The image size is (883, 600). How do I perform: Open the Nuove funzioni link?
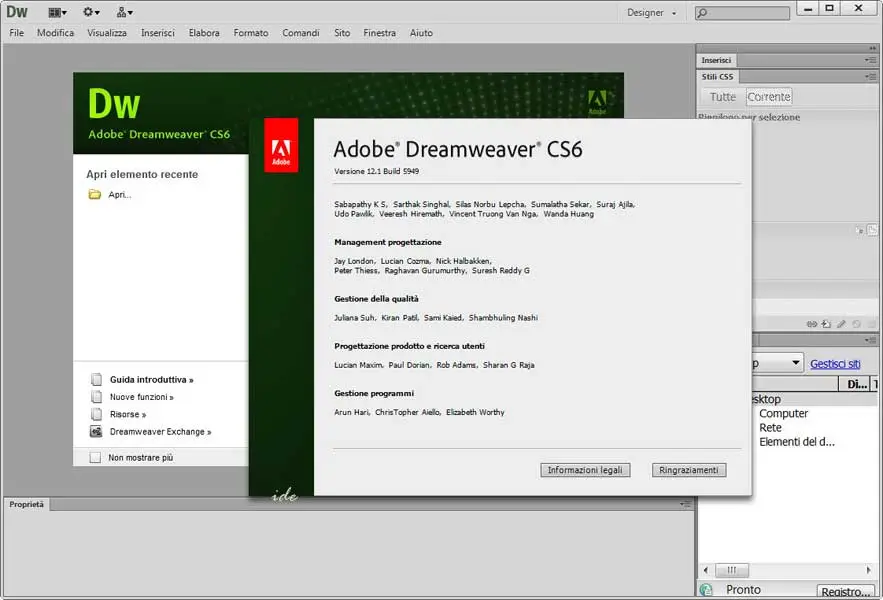pyautogui.click(x=142, y=397)
